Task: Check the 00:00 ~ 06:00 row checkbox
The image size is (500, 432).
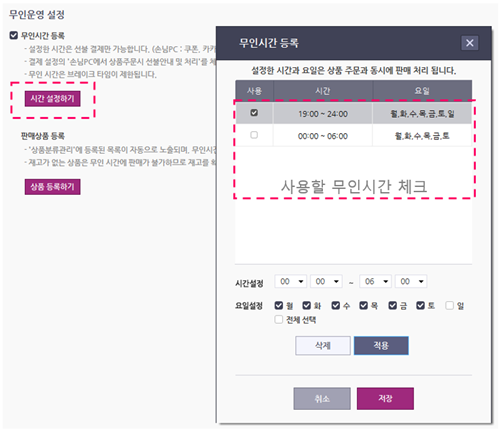Action: point(254,135)
